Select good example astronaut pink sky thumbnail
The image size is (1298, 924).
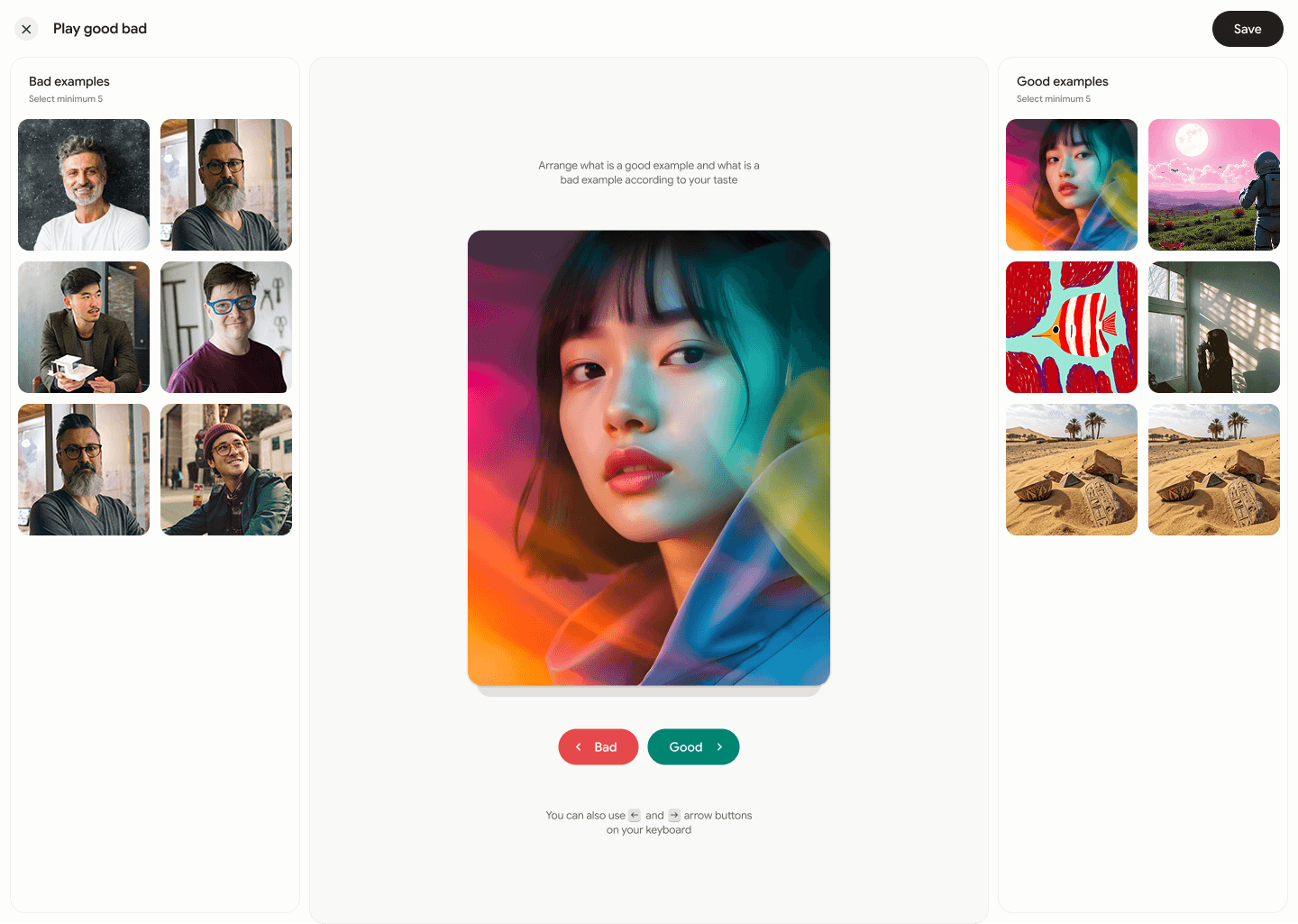pos(1214,185)
